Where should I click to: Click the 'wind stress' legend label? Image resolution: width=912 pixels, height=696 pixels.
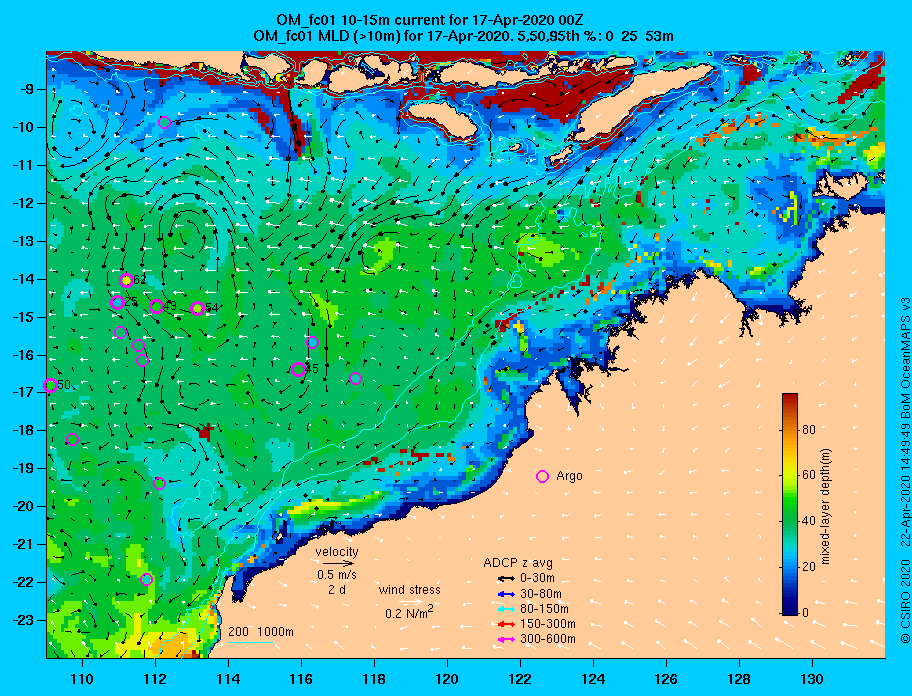409,590
